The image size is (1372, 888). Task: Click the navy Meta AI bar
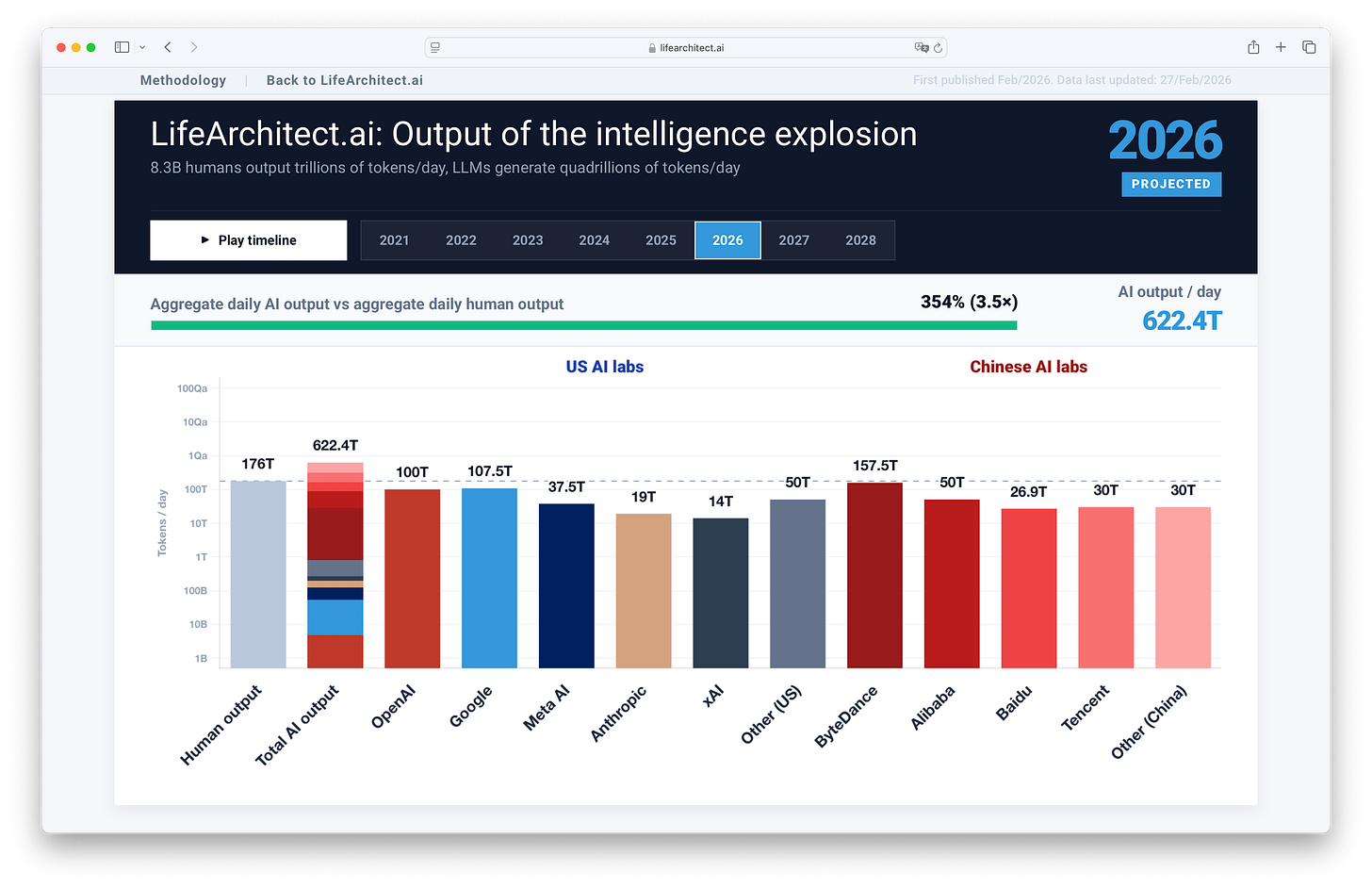tap(566, 585)
